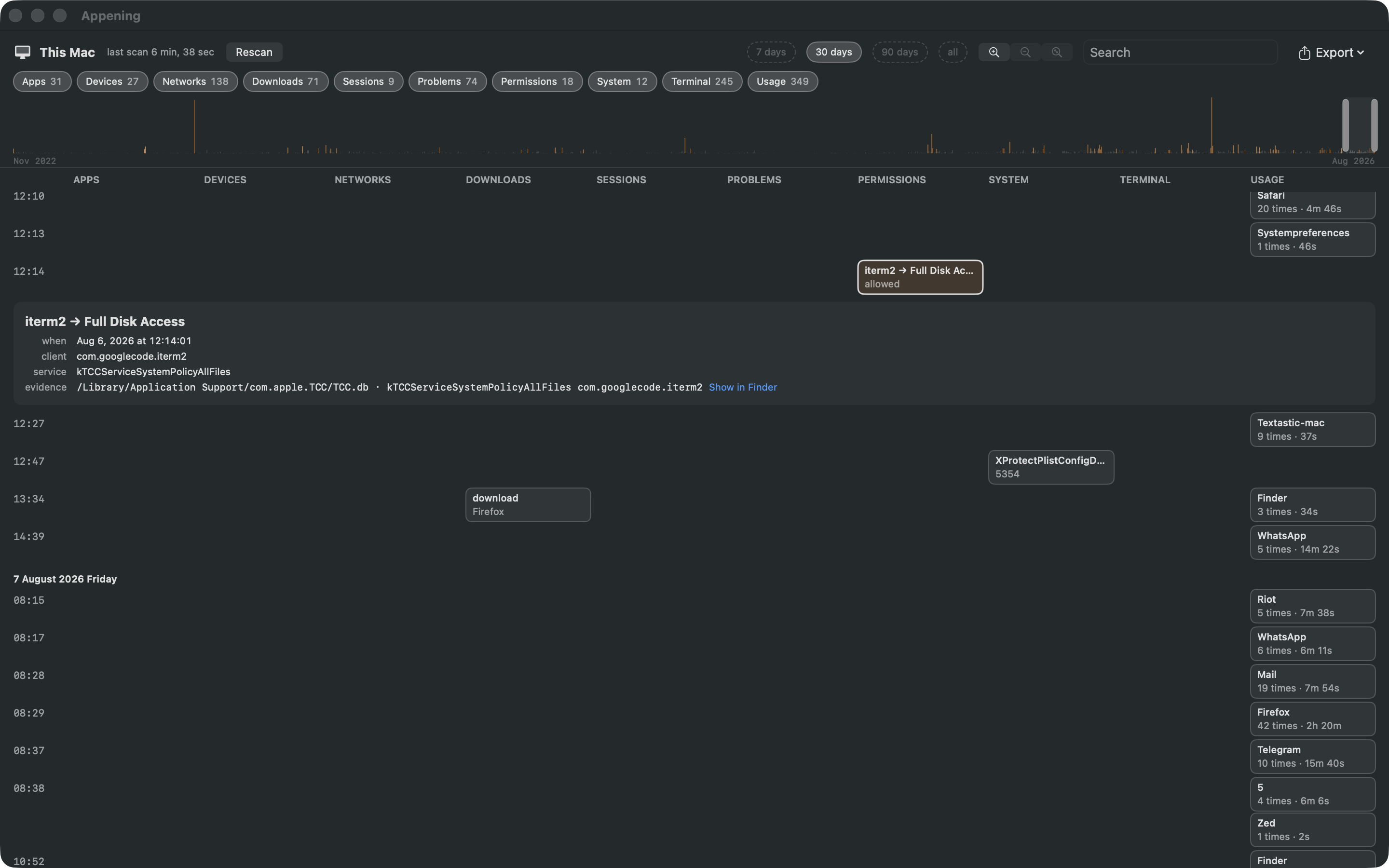
Task: Select the 90 days range filter
Action: point(899,52)
